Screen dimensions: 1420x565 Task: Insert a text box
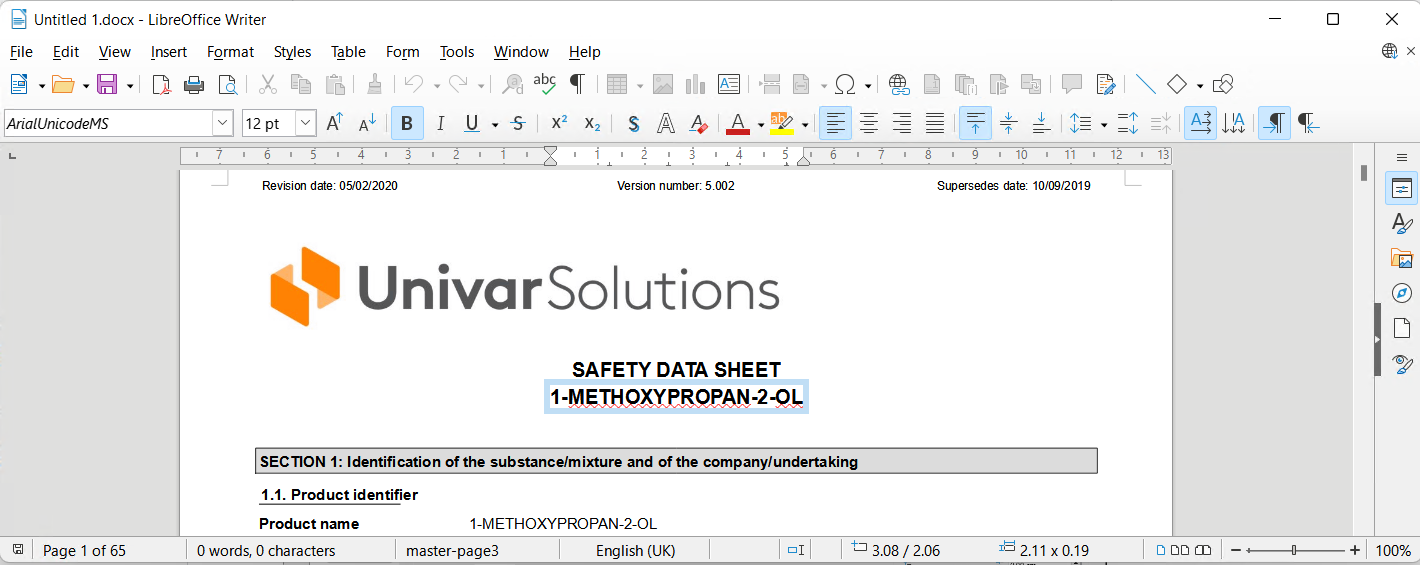coord(729,84)
